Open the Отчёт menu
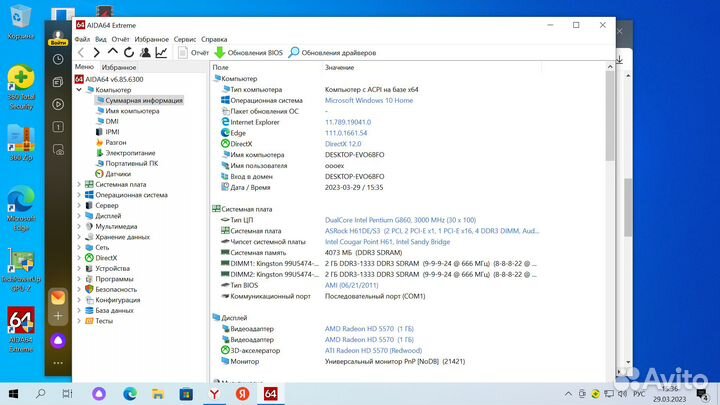The height and width of the screenshot is (405, 720). click(x=120, y=39)
